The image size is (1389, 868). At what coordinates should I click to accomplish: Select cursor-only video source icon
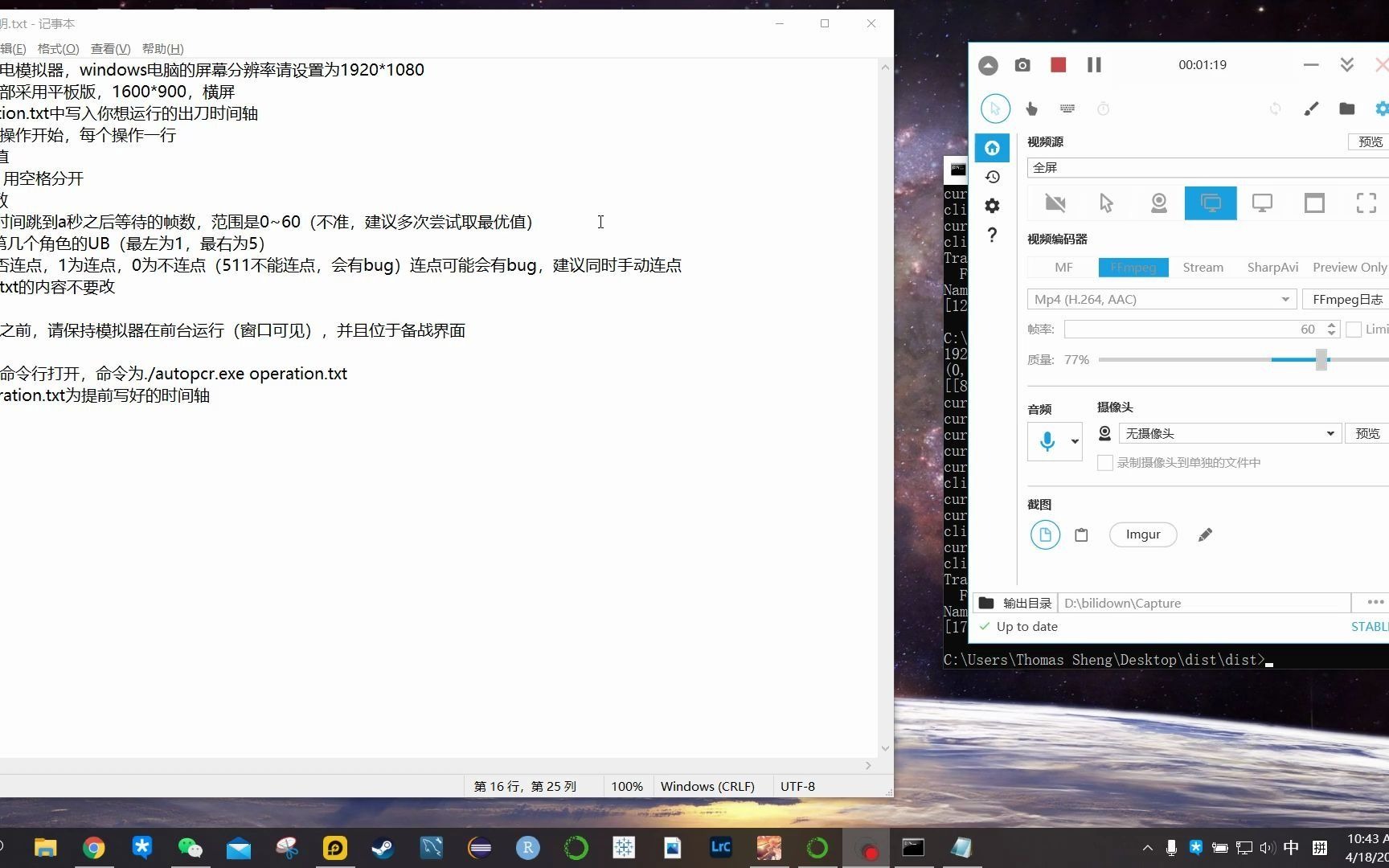[x=1107, y=203]
